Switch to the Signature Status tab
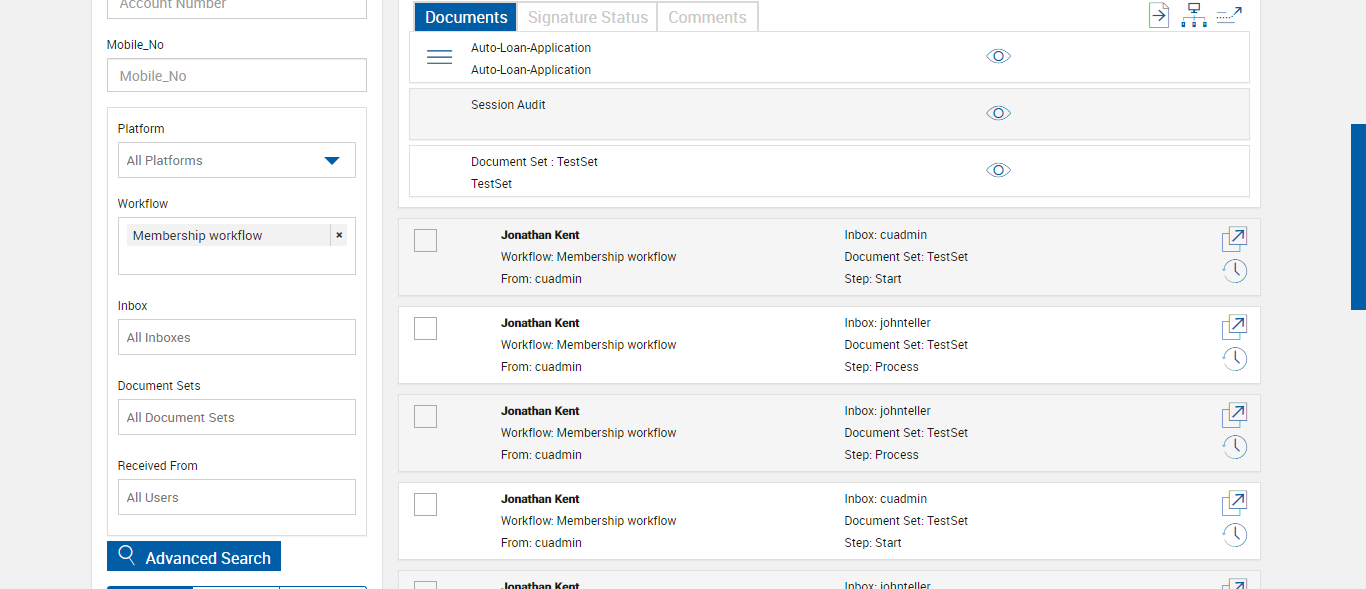The image size is (1366, 589). [x=587, y=17]
